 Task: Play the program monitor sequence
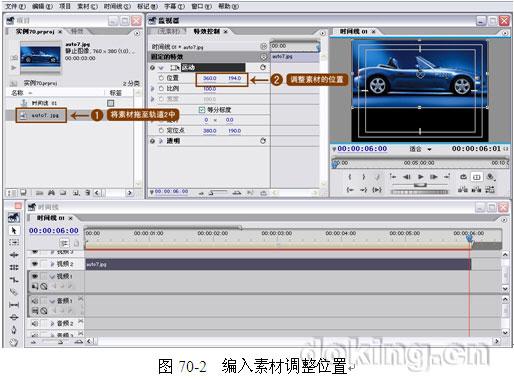421,177
